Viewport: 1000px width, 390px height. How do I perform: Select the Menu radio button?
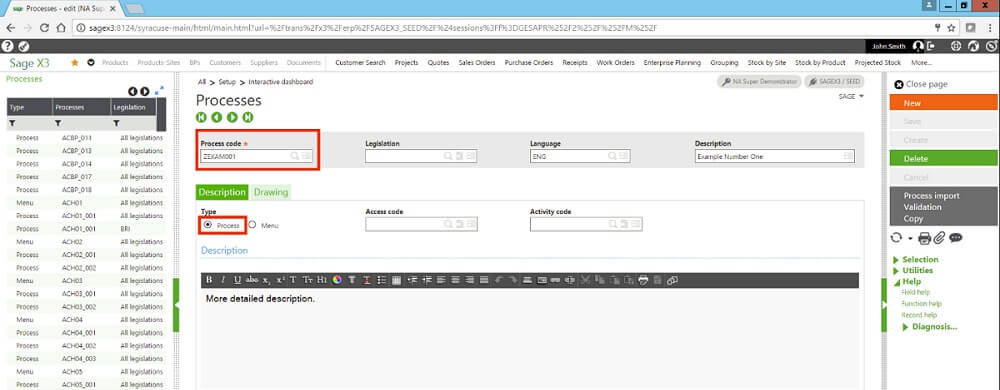(x=253, y=225)
